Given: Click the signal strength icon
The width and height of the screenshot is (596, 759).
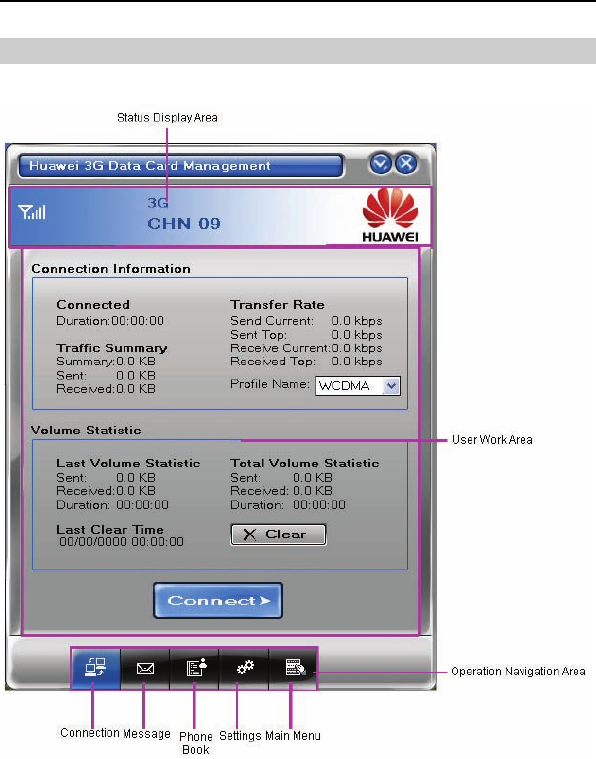Looking at the screenshot, I should 32,212.
